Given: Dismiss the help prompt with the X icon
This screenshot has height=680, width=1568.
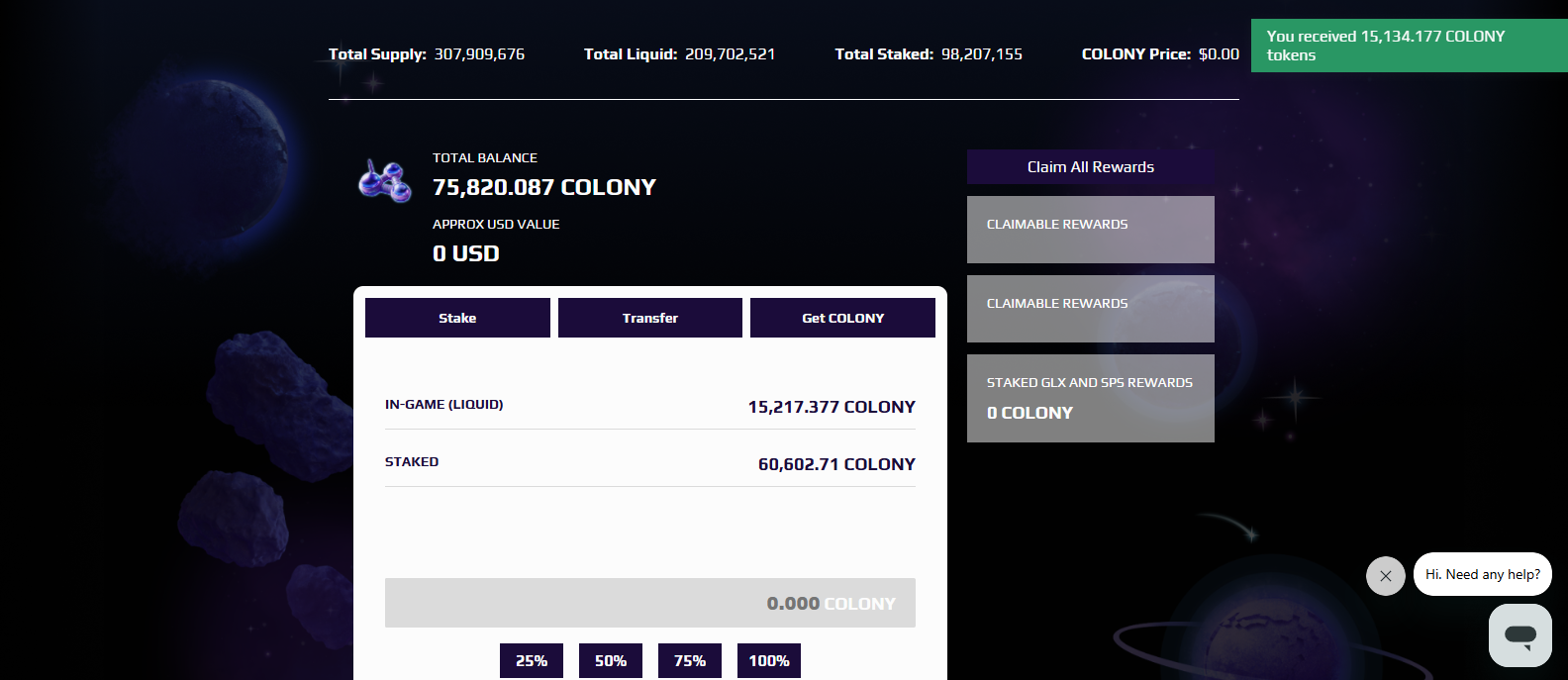Looking at the screenshot, I should click(x=1386, y=576).
